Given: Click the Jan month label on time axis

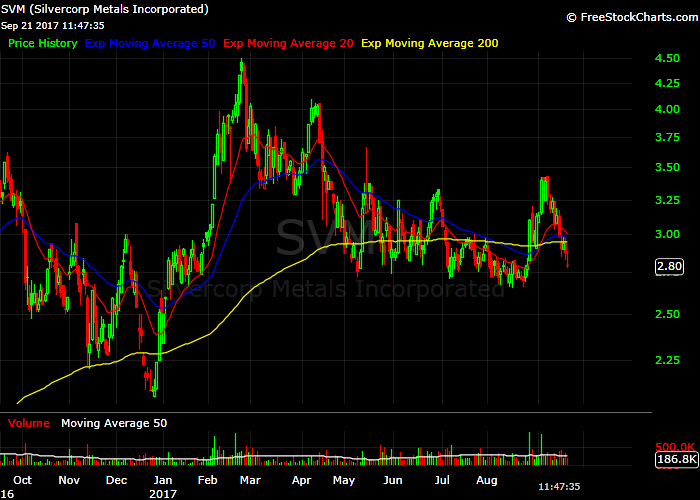Looking at the screenshot, I should click(x=162, y=480).
